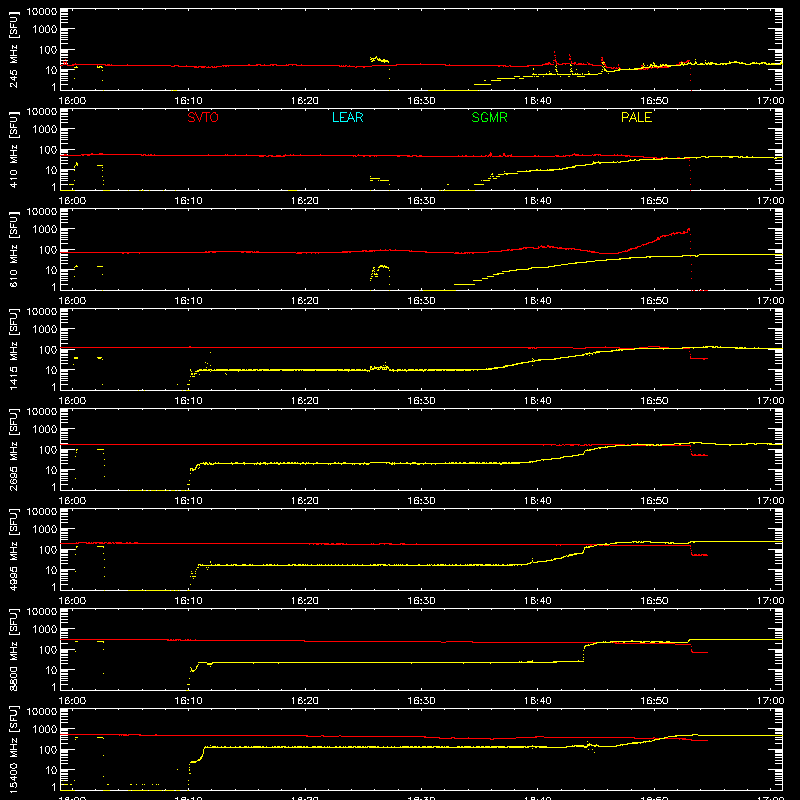
Task: Click 16:10 tick under the 1415 MHz panel
Action: [x=188, y=401]
